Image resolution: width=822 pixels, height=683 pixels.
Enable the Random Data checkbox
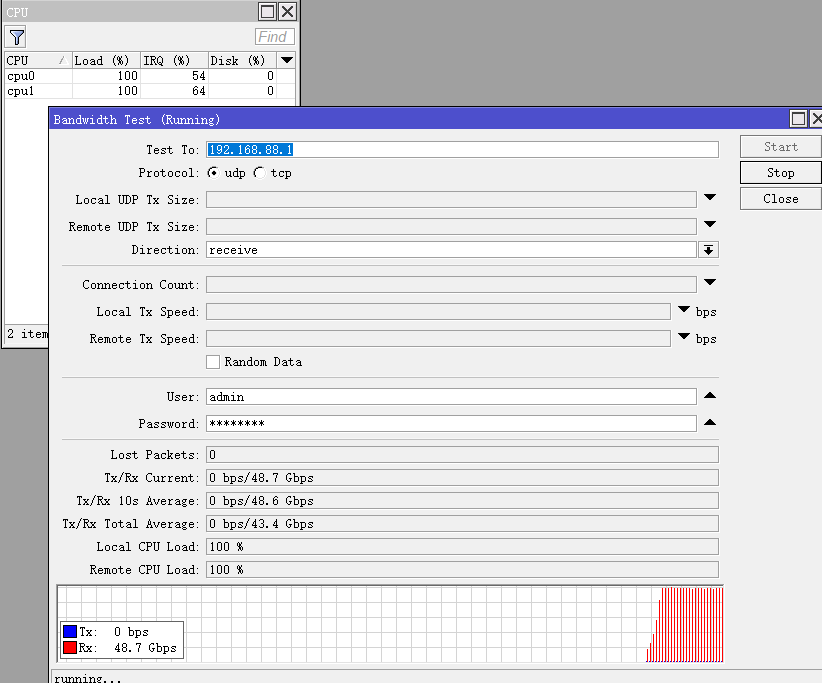[212, 362]
